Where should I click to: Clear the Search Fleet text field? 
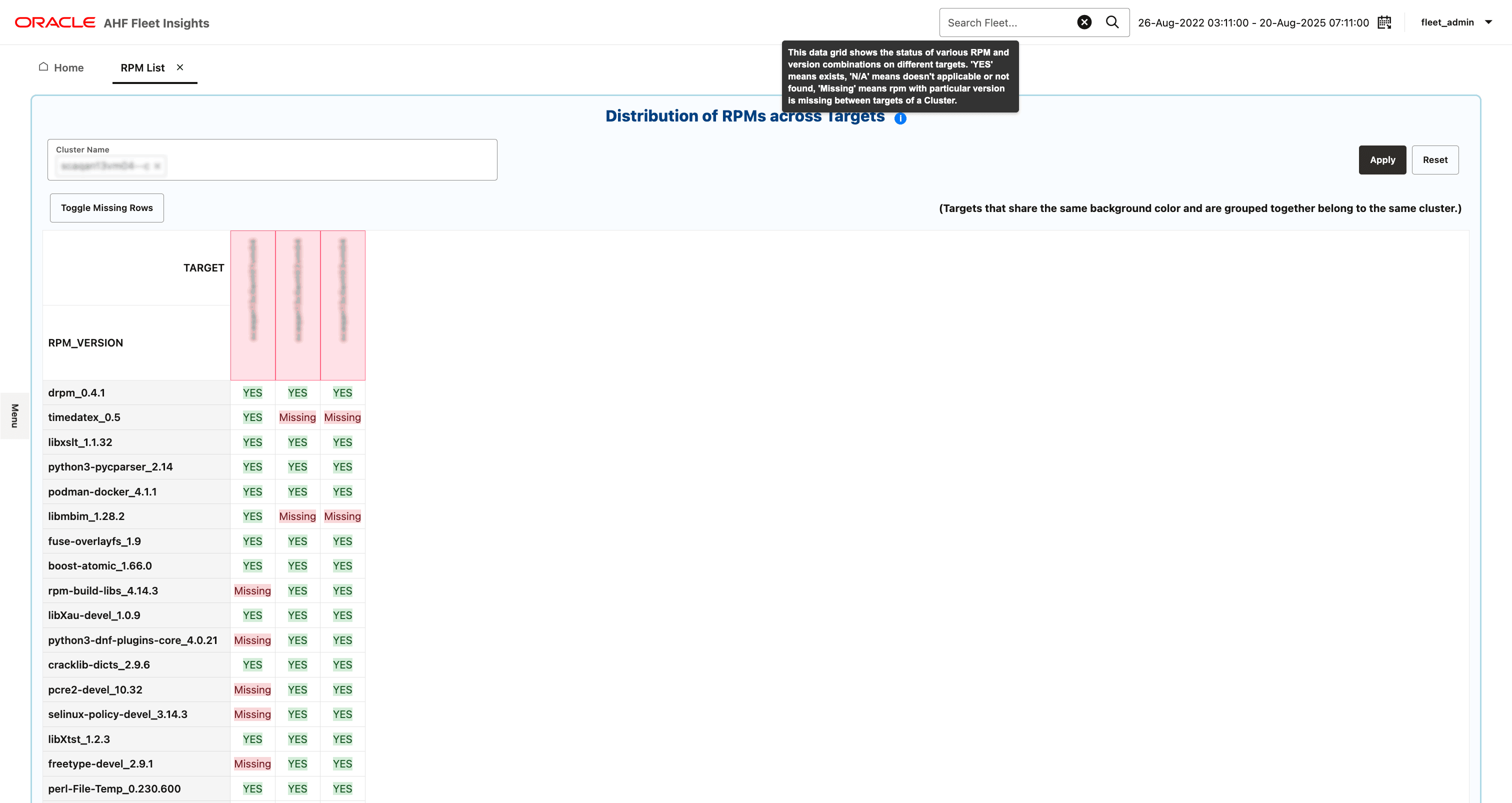tap(1084, 21)
